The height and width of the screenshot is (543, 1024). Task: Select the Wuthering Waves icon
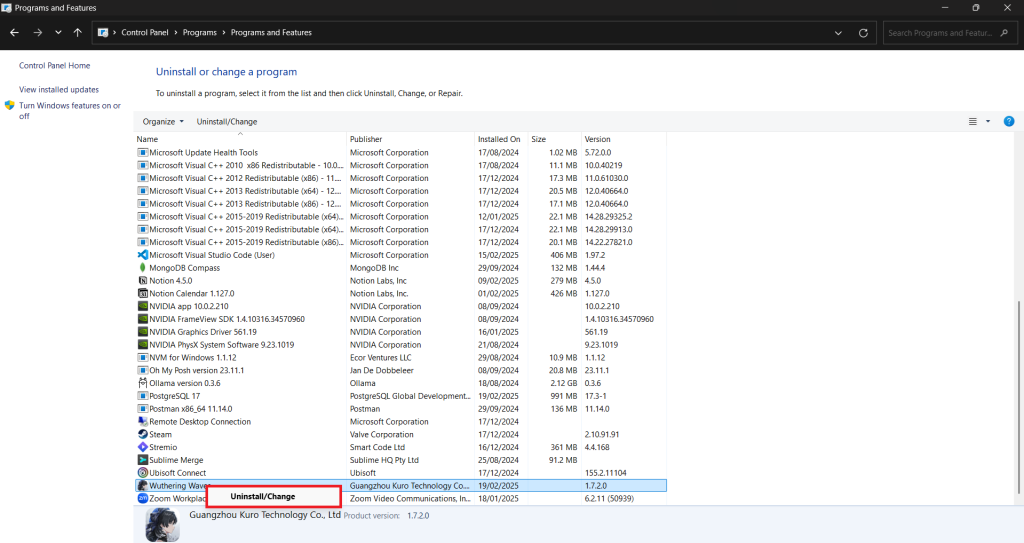142,485
